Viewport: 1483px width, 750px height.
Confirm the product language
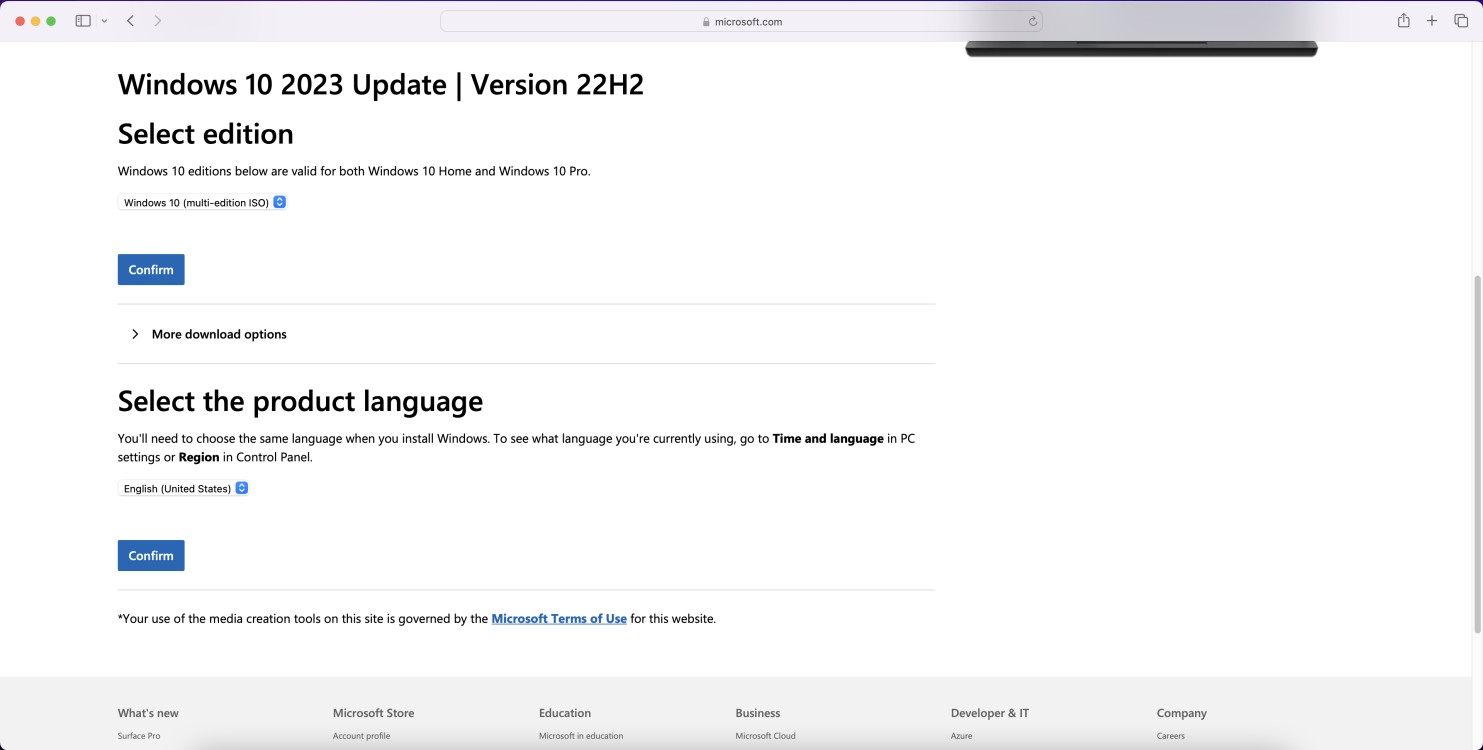[151, 556]
